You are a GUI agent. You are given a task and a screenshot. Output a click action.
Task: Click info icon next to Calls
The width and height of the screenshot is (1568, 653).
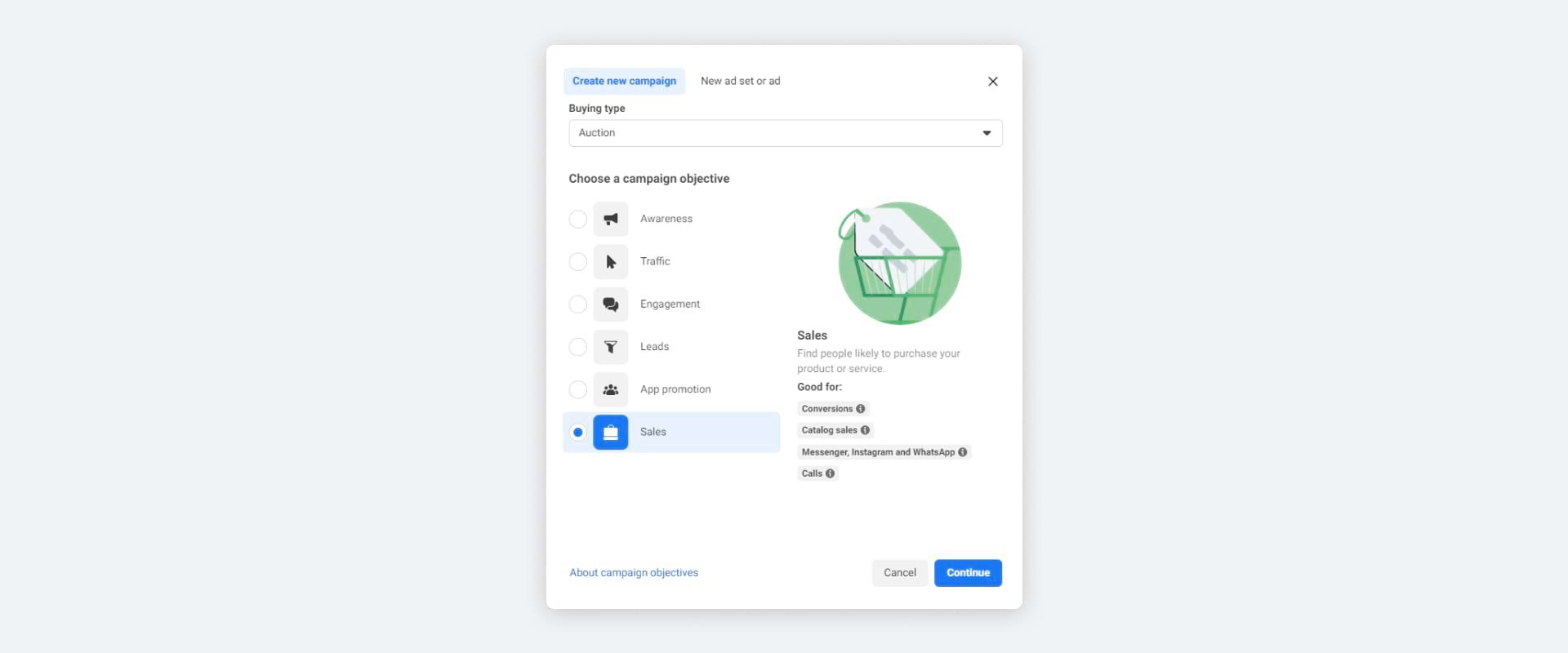830,473
